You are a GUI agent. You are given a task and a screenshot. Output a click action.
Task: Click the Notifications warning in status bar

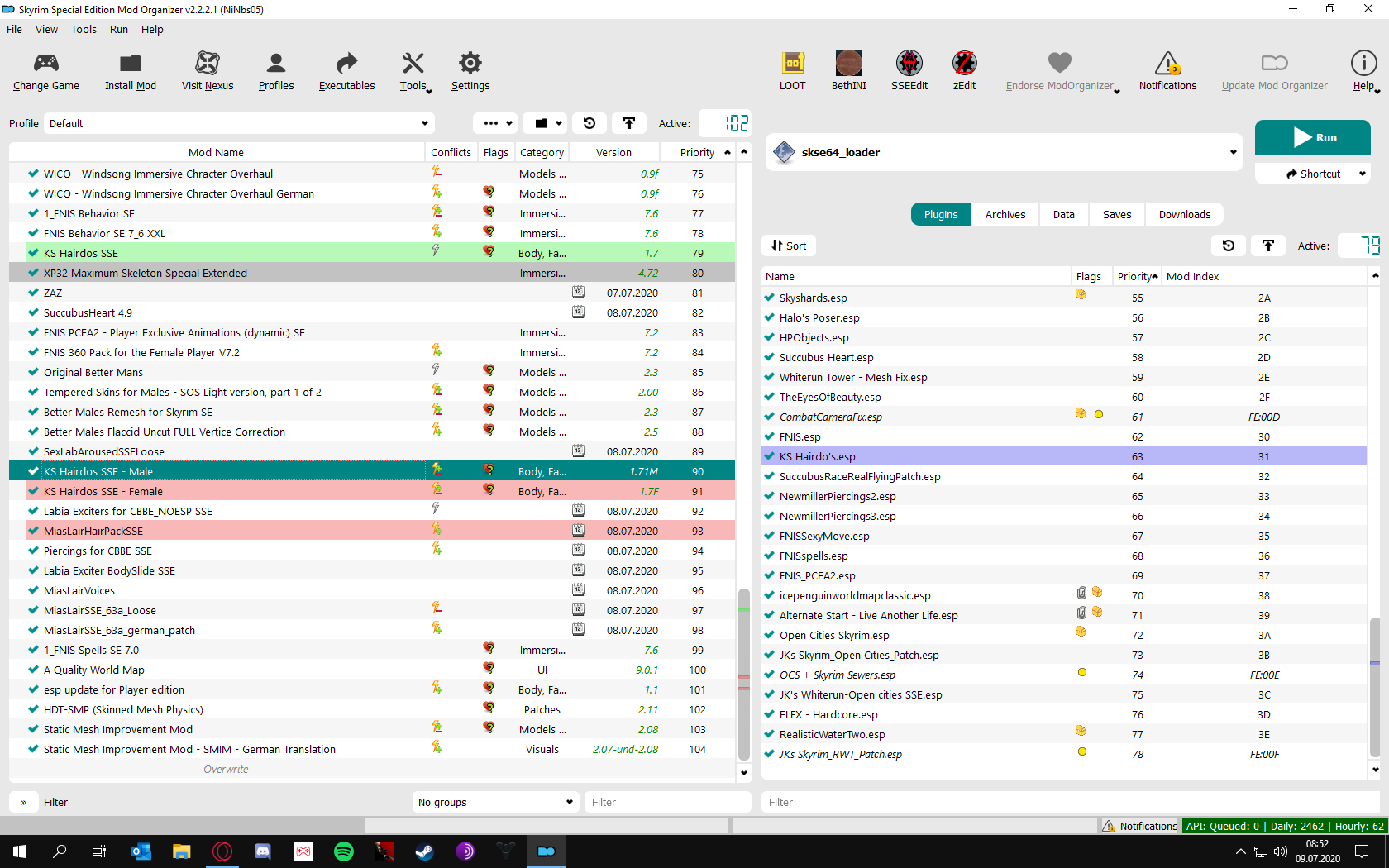[x=1139, y=826]
